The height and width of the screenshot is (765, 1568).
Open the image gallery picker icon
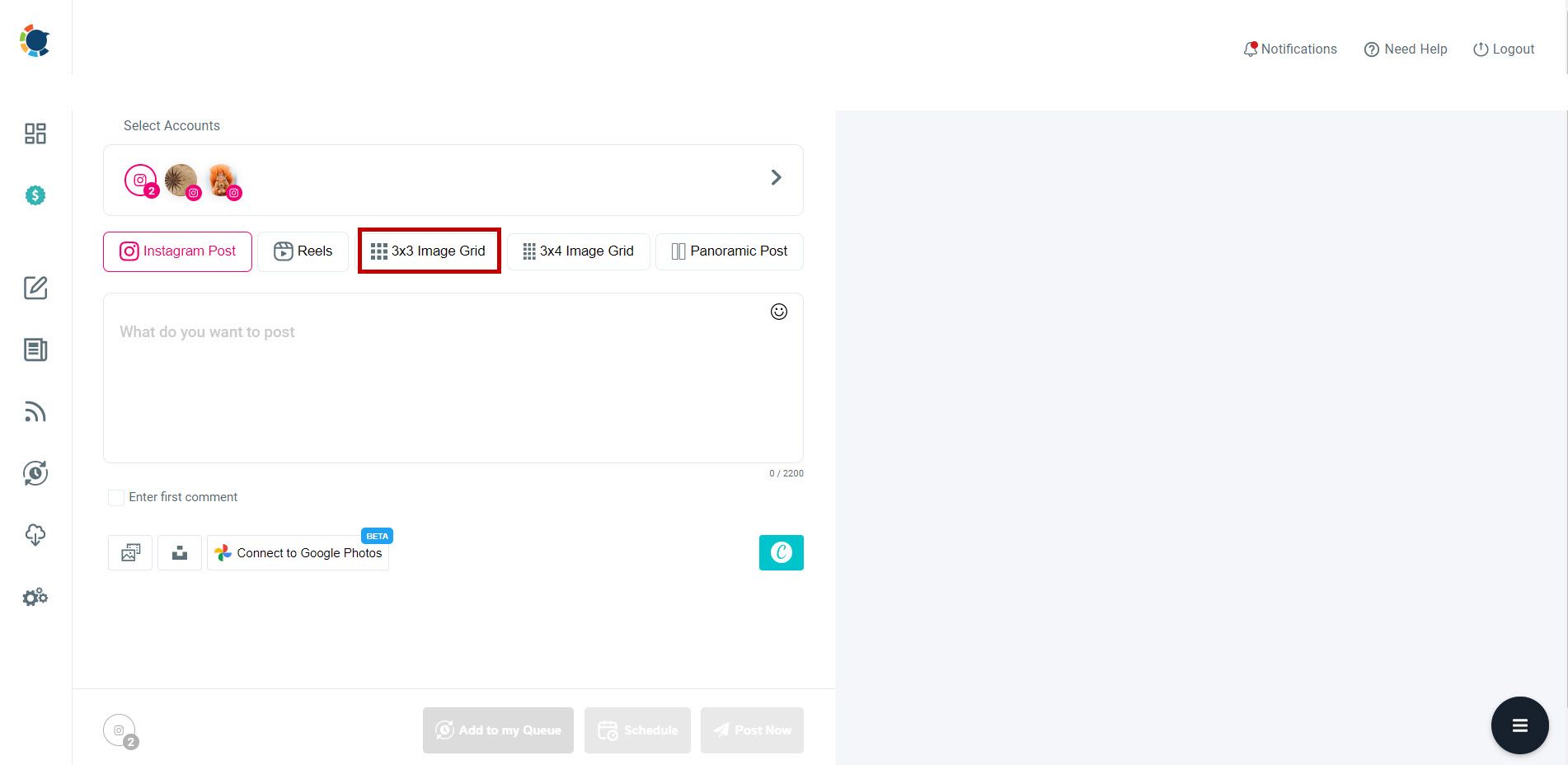129,552
